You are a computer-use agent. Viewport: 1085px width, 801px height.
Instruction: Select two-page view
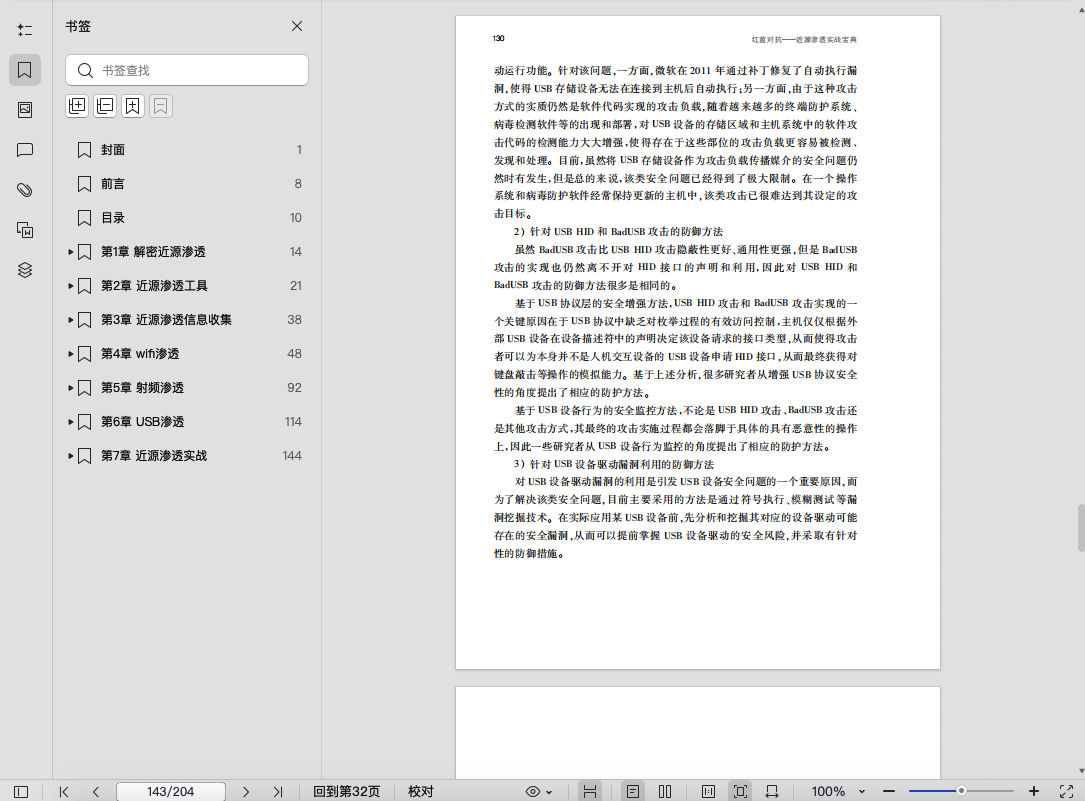[x=665, y=791]
